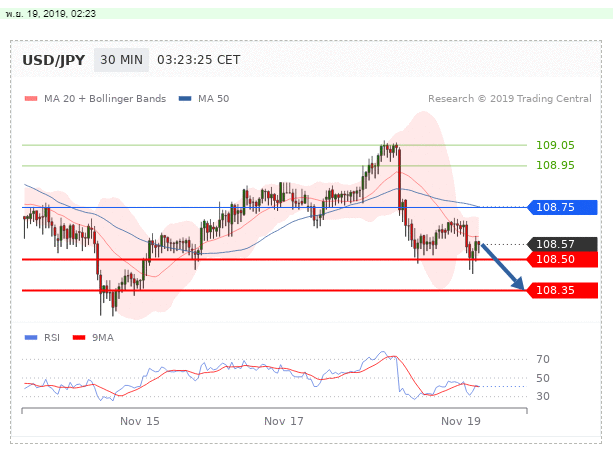Click the 03:23:25 CET timestamp
Viewport: 613px width, 453px height.
(199, 60)
